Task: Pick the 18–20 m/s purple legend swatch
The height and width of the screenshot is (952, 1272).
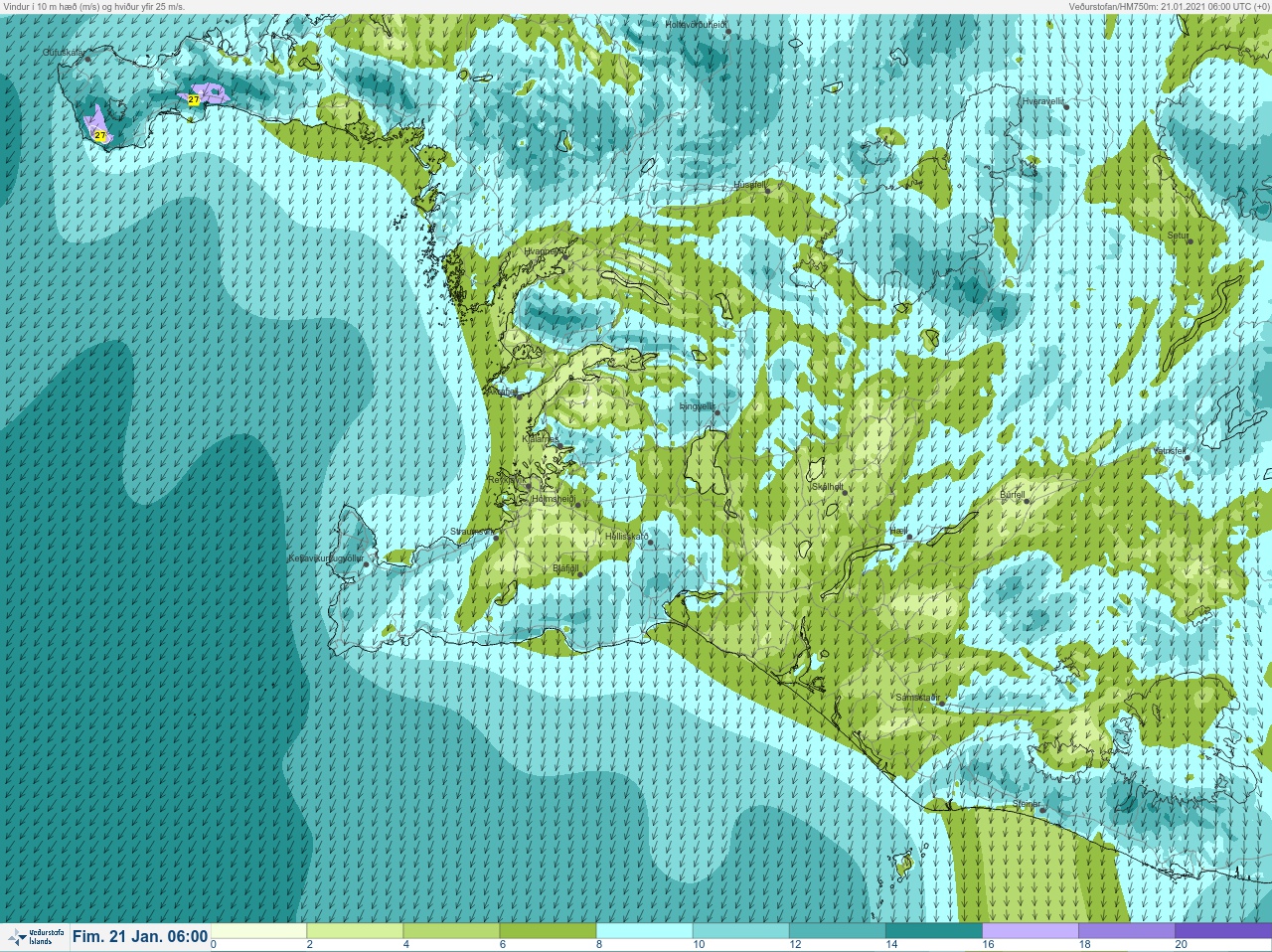Action: click(1126, 931)
